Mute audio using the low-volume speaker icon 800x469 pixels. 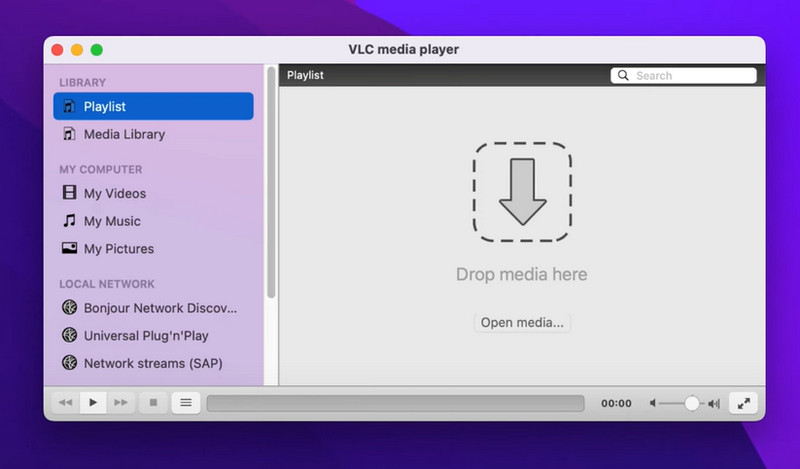pos(653,403)
